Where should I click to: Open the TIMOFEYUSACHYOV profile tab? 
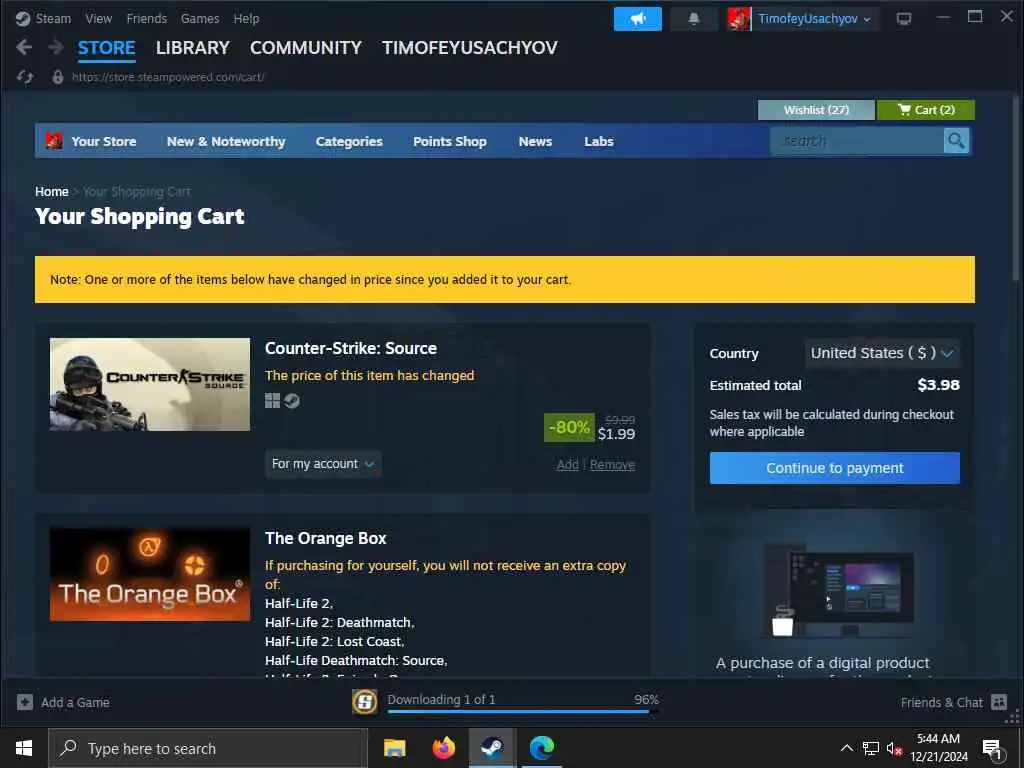pos(470,48)
